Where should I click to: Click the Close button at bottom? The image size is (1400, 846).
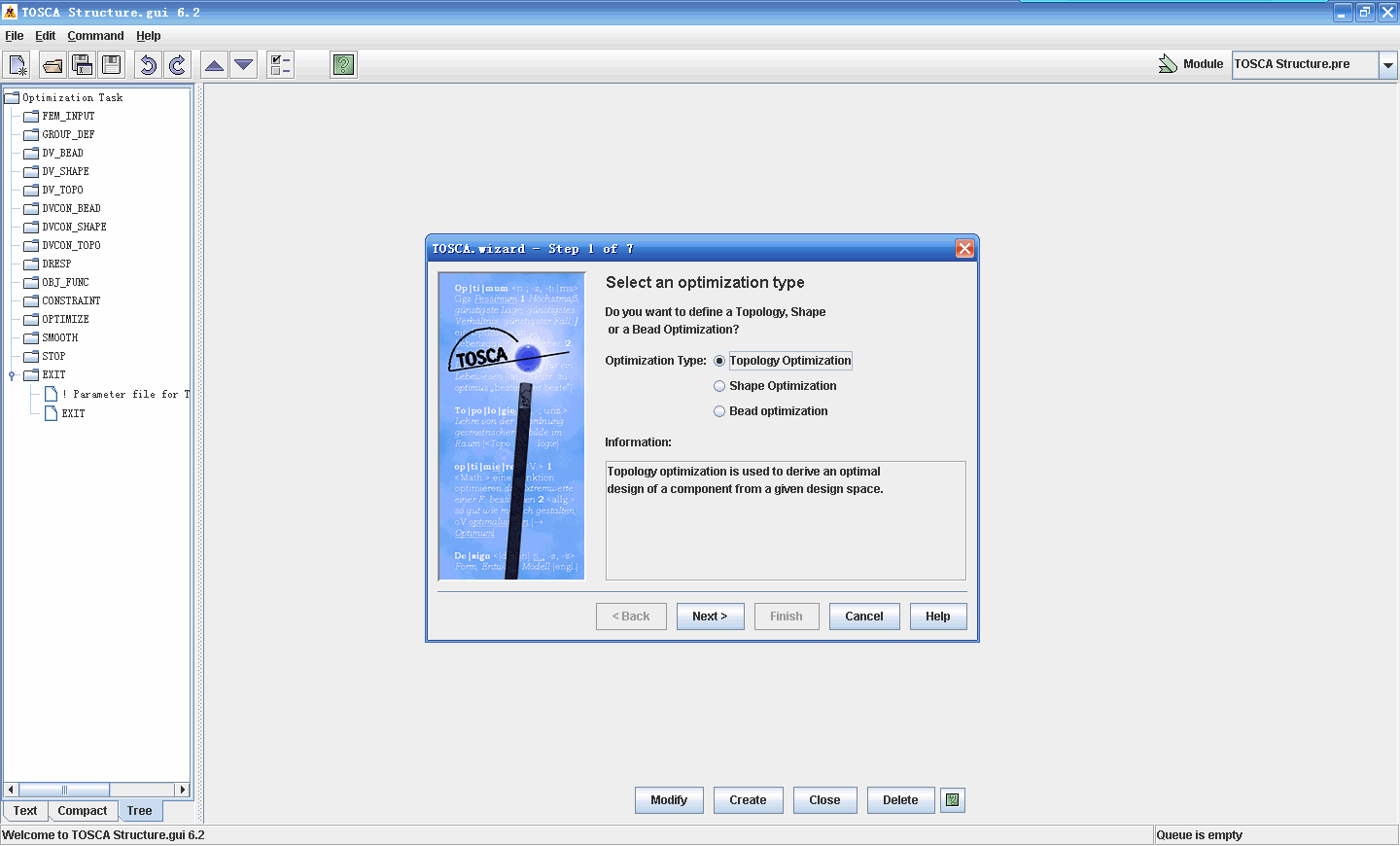(824, 800)
